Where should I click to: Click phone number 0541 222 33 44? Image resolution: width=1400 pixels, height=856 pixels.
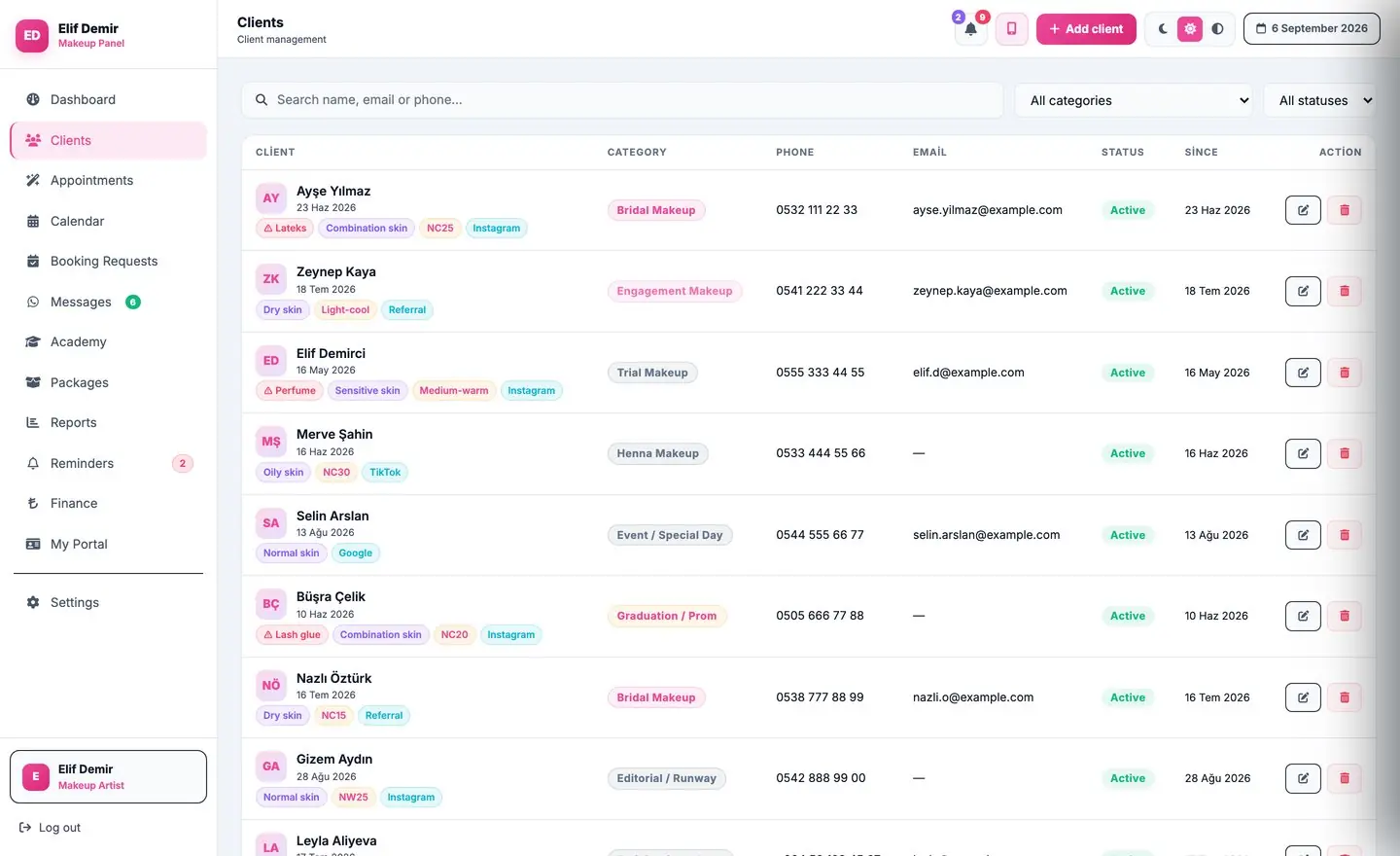[x=820, y=291]
